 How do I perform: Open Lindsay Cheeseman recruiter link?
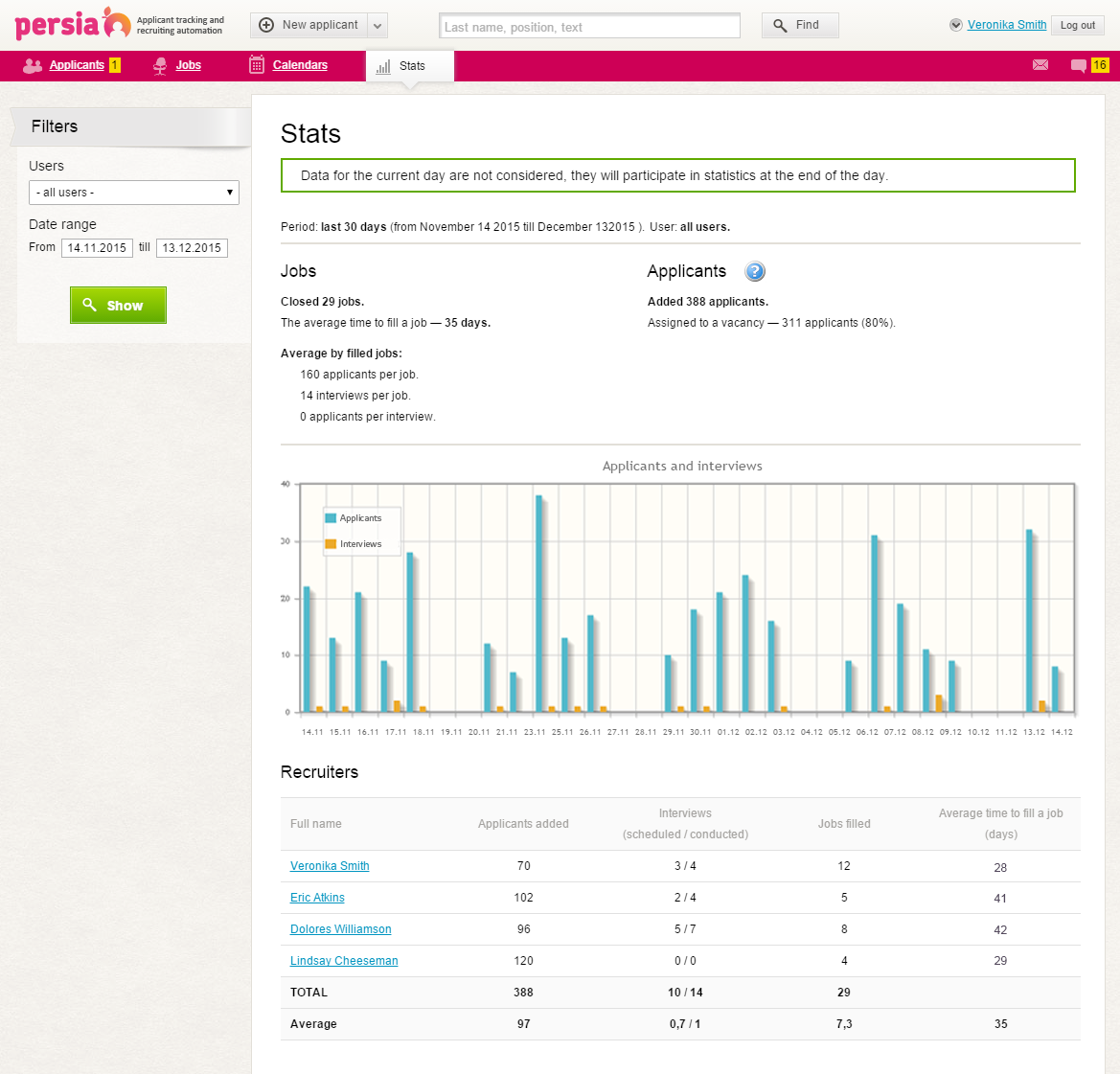[344, 960]
